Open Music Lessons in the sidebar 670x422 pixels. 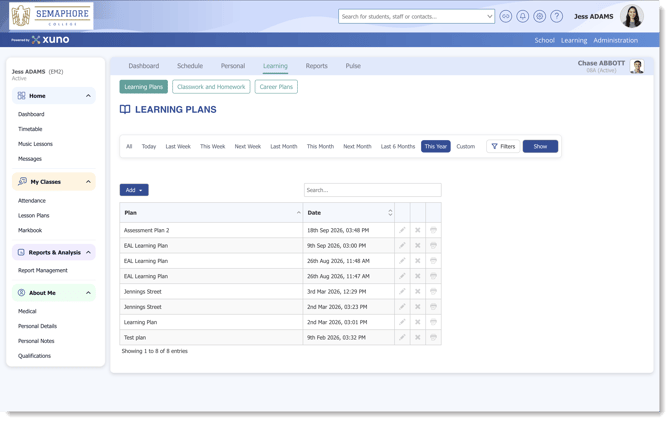coord(35,144)
